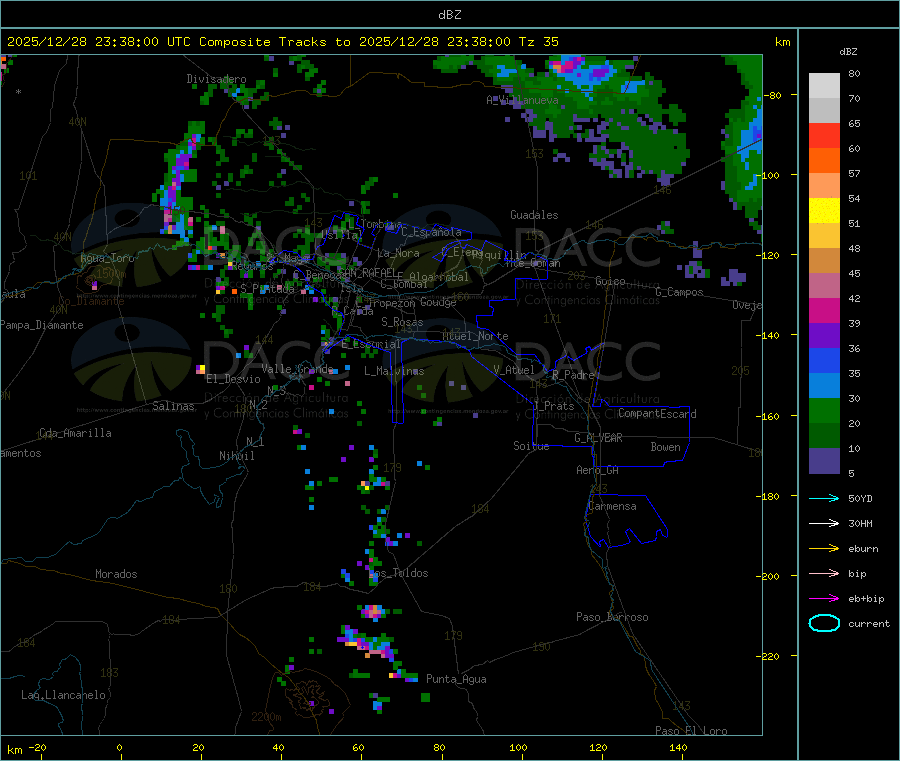Select the purple 39 dBZ swatch
The width and height of the screenshot is (900, 761).
coord(824,336)
